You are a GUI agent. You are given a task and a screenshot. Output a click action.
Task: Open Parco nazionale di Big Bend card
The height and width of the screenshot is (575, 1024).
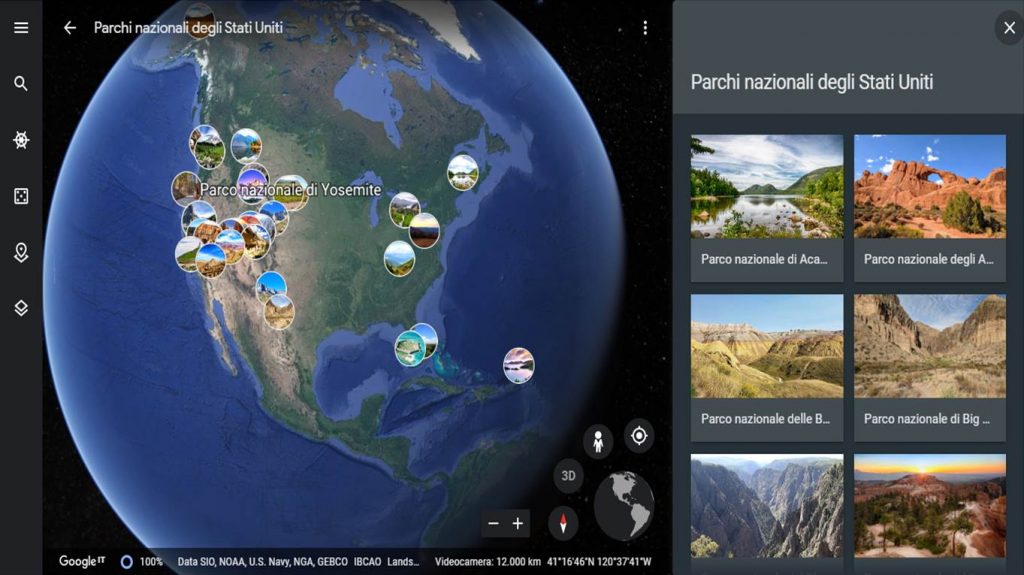point(930,368)
